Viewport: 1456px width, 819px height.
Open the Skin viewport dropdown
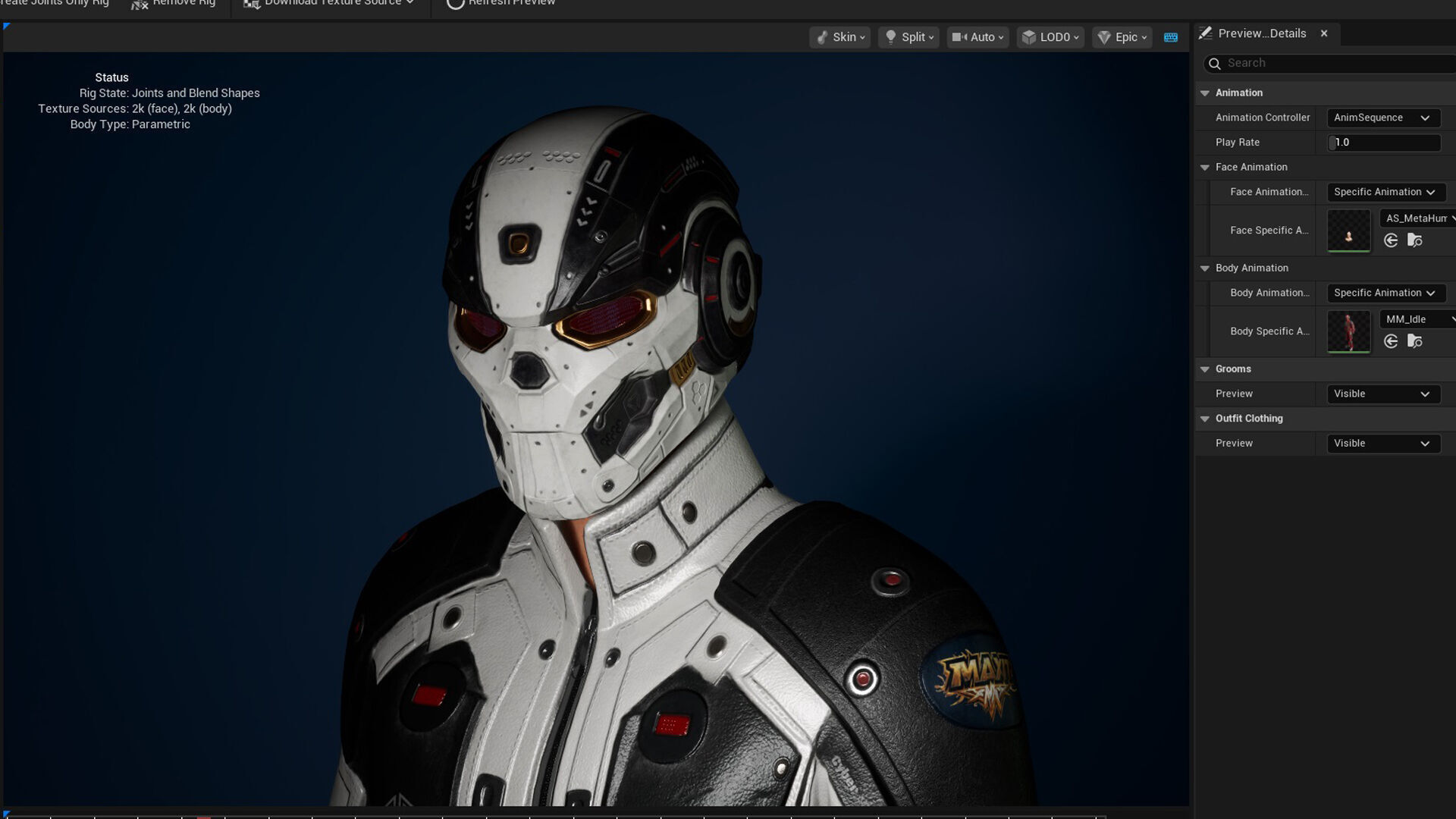point(840,37)
